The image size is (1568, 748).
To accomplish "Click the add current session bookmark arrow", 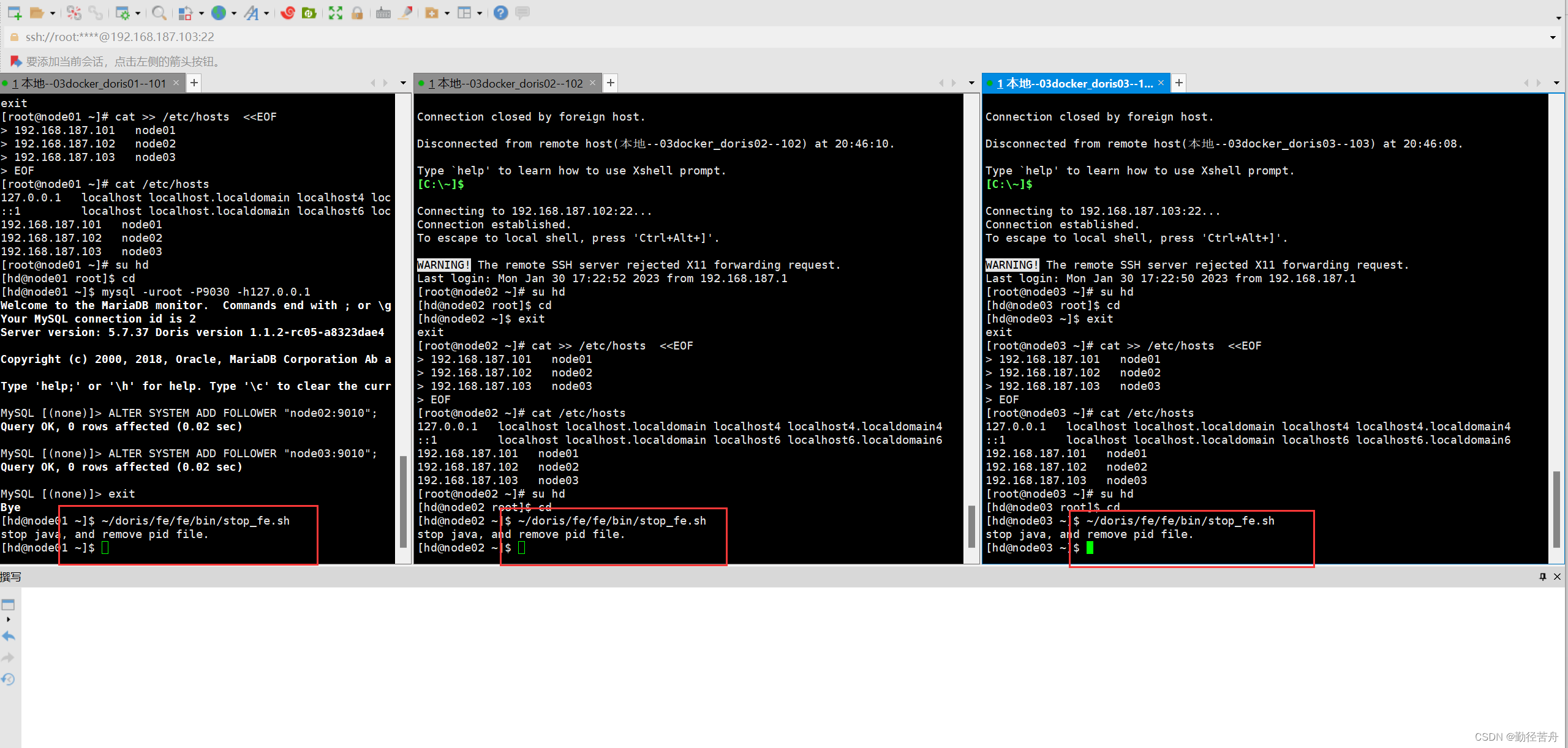I will 16,61.
